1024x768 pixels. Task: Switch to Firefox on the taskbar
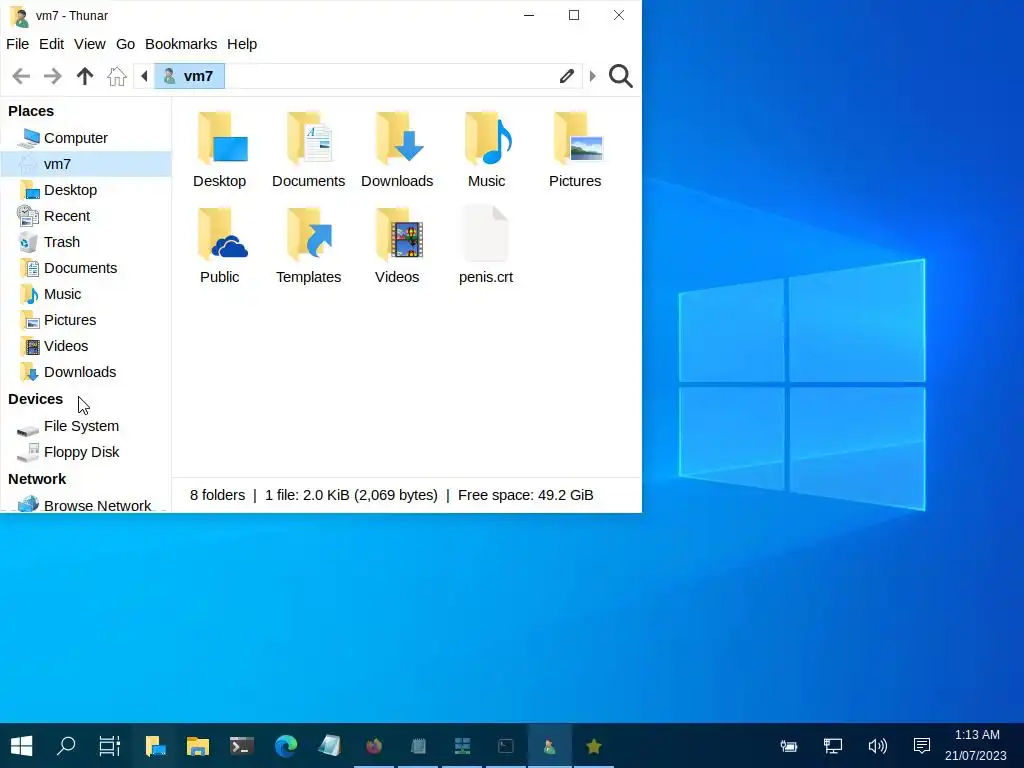pyautogui.click(x=374, y=746)
